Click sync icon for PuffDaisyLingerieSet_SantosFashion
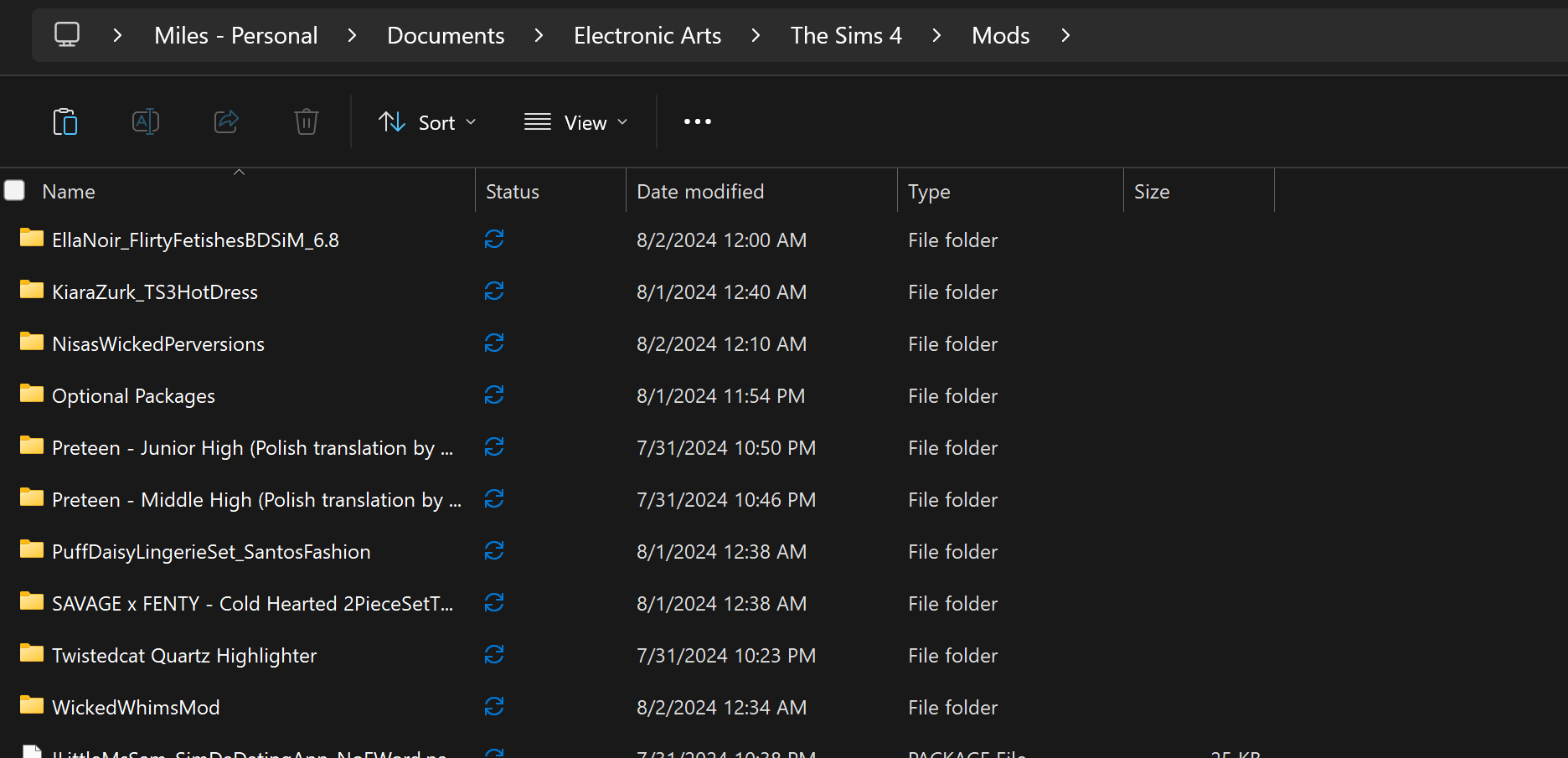Image resolution: width=1568 pixels, height=758 pixels. (494, 551)
